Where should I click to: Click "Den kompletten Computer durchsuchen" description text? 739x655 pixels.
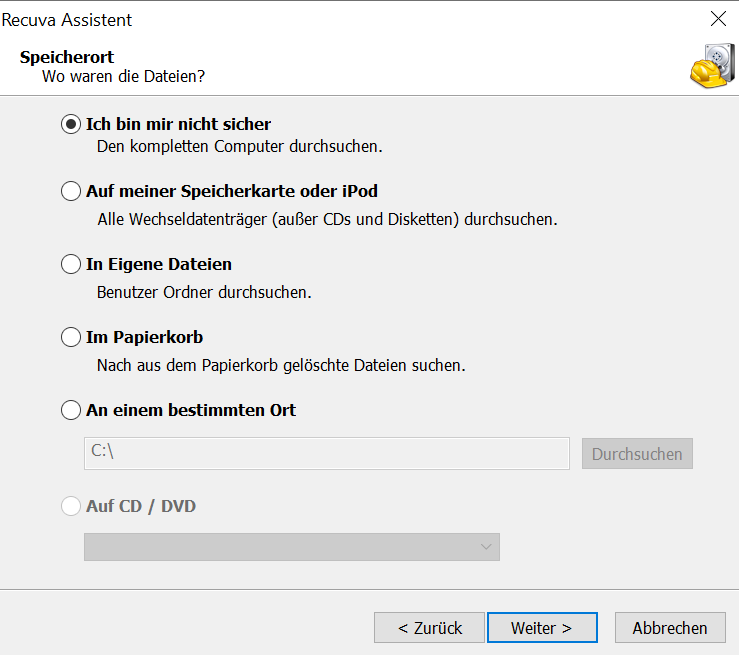tap(240, 146)
